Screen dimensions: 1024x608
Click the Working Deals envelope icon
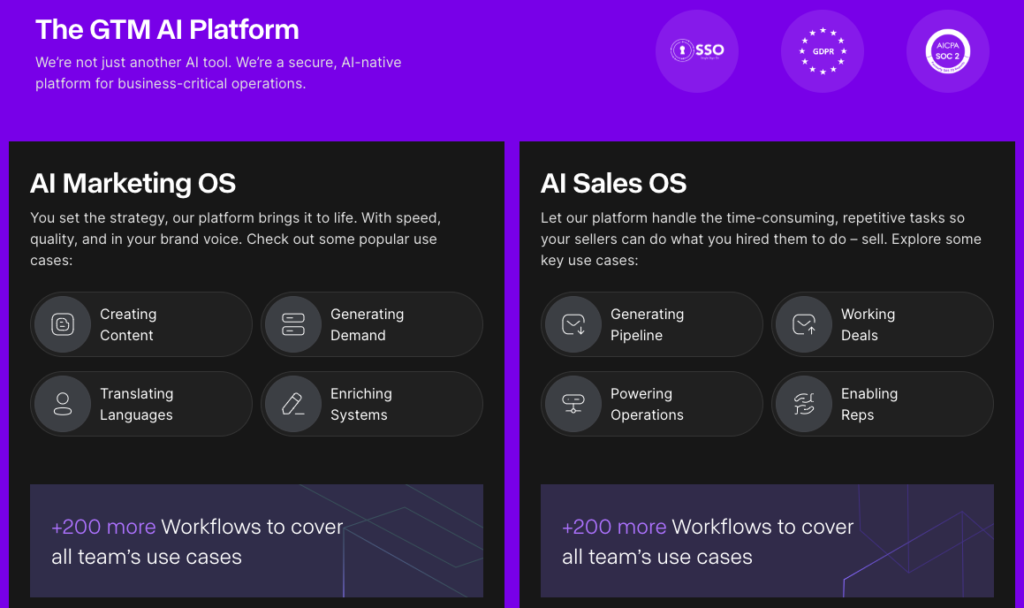tap(803, 324)
